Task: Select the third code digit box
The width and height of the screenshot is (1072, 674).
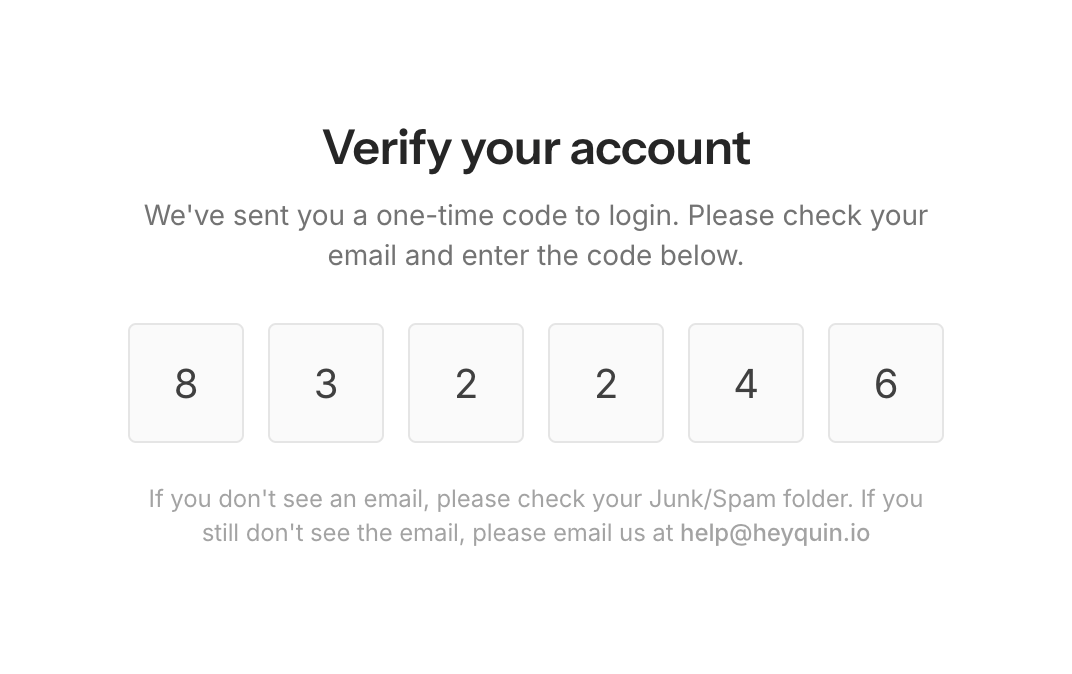Action: click(466, 383)
